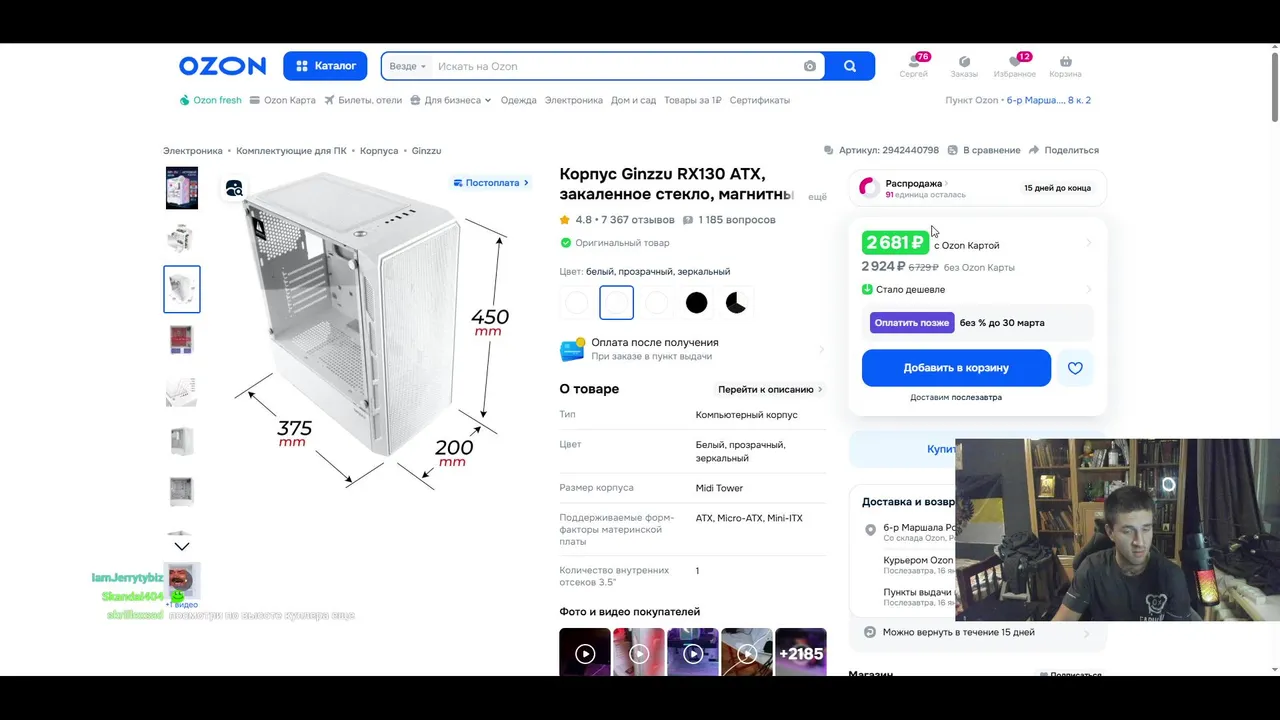Select the third white color option
Screen dimensions: 1280x720
pyautogui.click(x=657, y=302)
